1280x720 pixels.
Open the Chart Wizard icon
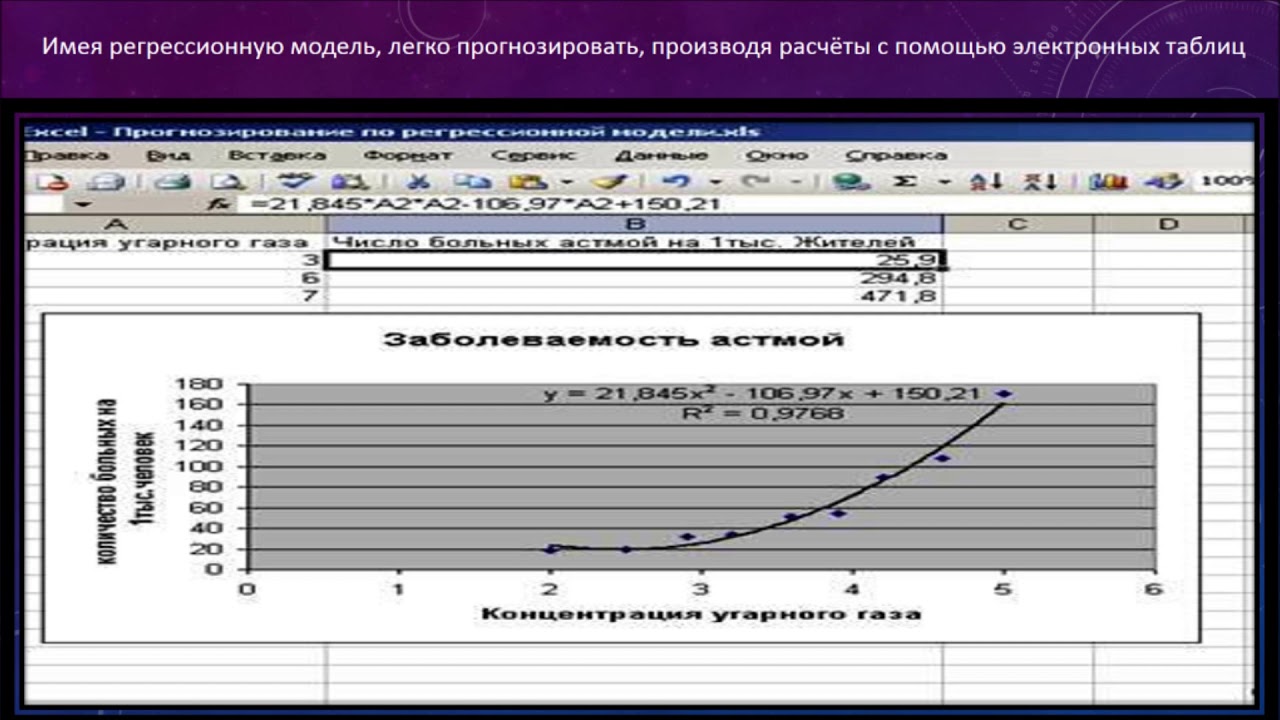[x=1108, y=182]
